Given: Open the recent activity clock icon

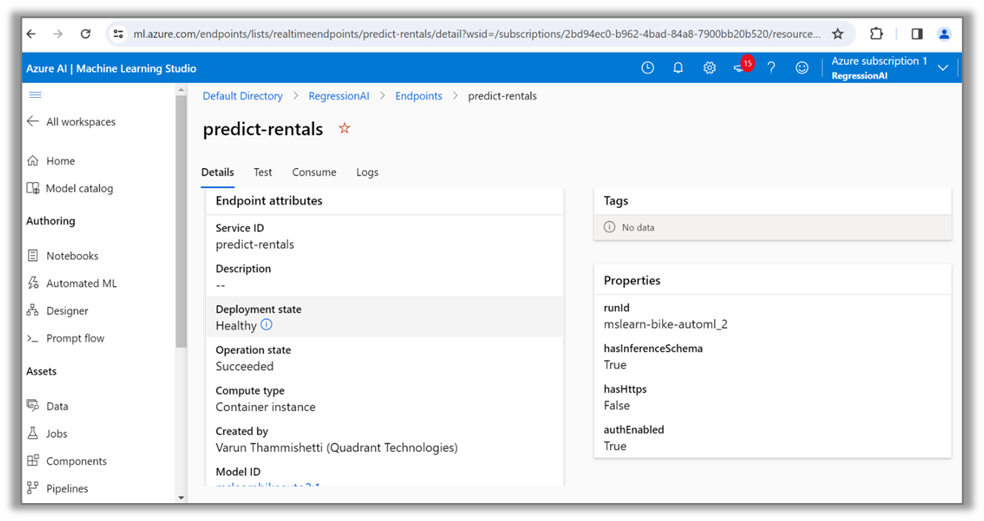Looking at the screenshot, I should (x=648, y=68).
